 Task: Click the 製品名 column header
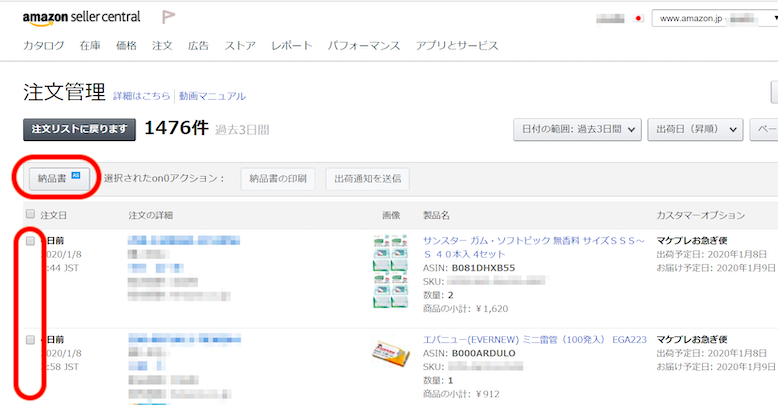[436, 215]
